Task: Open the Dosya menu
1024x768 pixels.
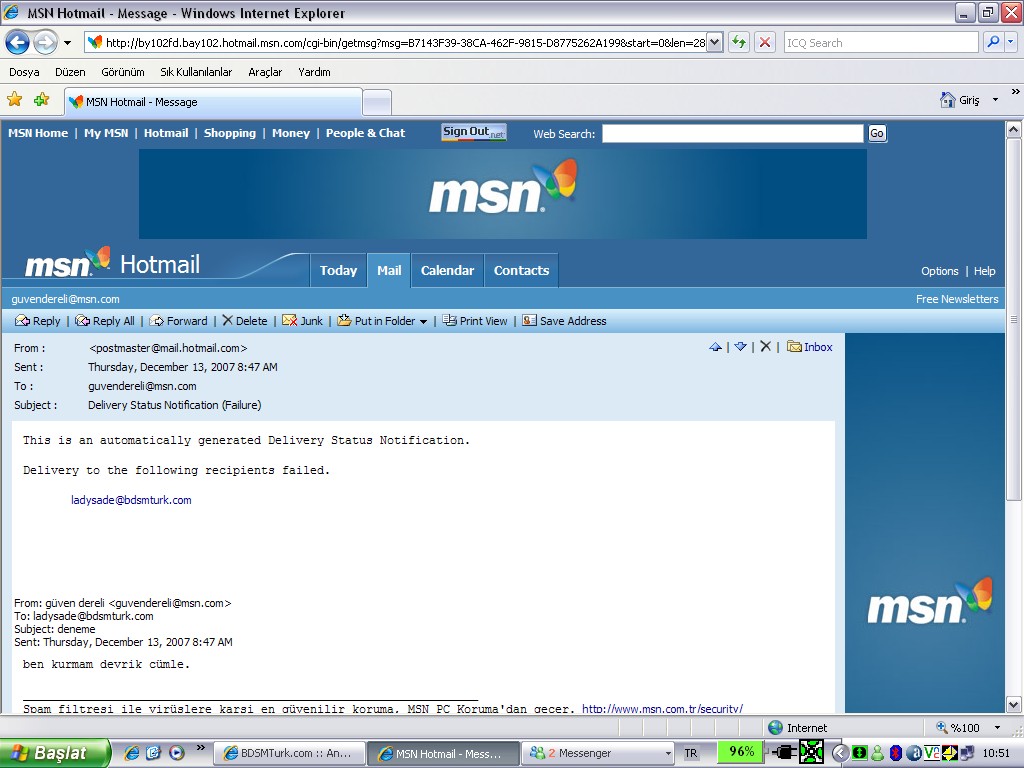Action: (24, 72)
